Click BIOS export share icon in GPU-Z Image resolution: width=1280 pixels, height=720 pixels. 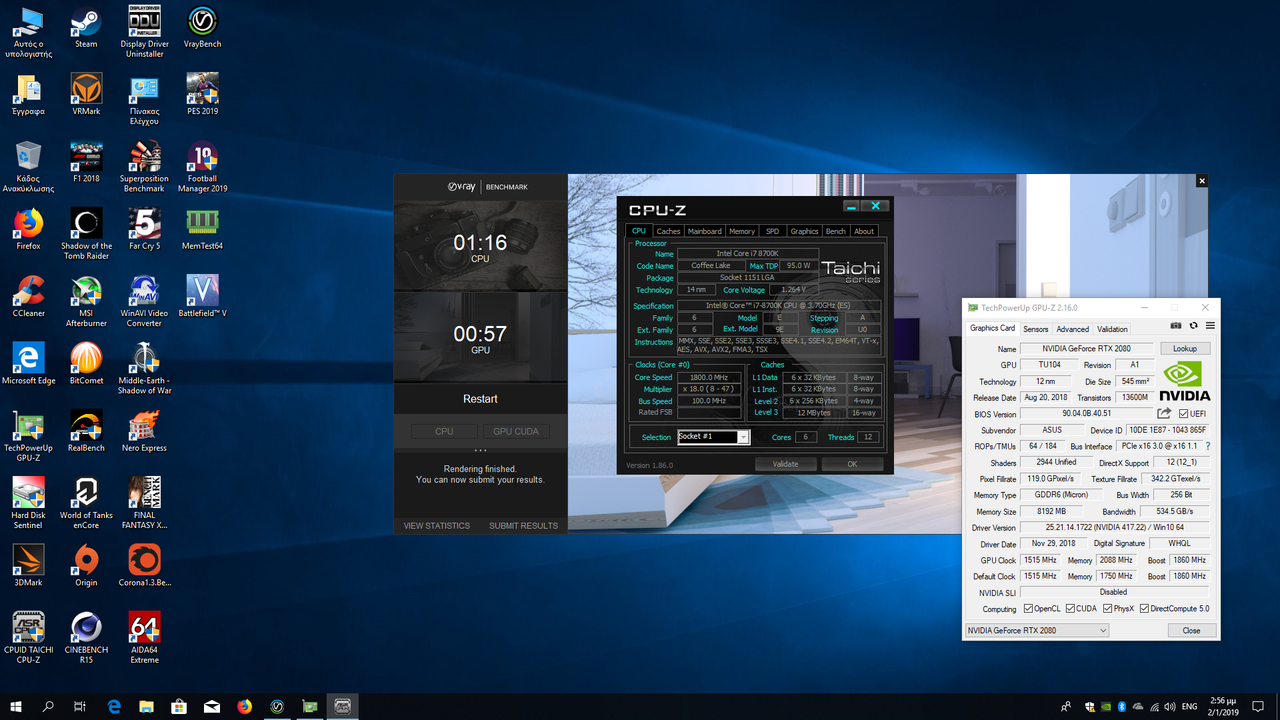click(x=1165, y=413)
